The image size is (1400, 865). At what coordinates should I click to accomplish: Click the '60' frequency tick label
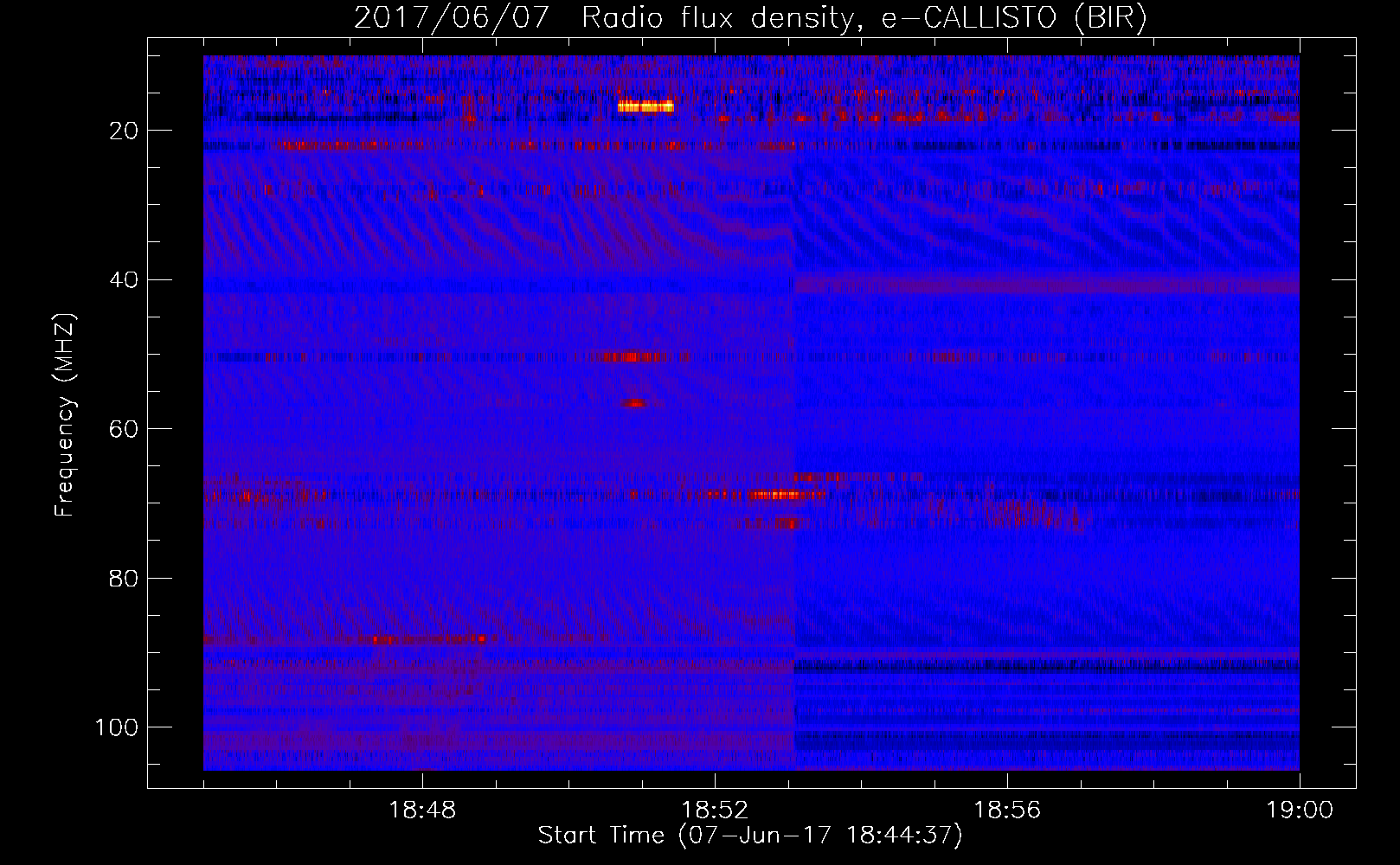125,429
